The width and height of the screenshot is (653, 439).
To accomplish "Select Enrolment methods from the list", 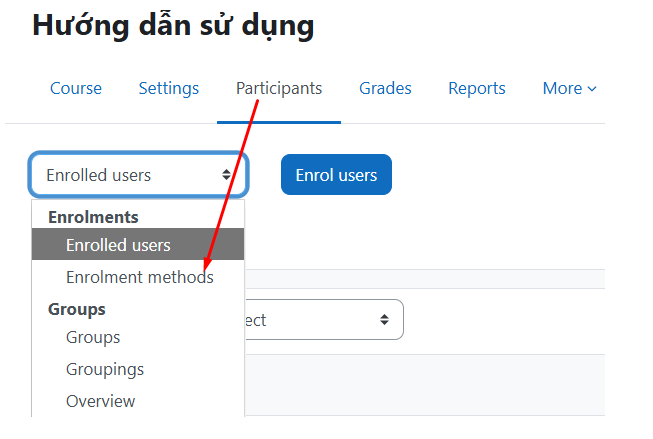I will point(139,277).
